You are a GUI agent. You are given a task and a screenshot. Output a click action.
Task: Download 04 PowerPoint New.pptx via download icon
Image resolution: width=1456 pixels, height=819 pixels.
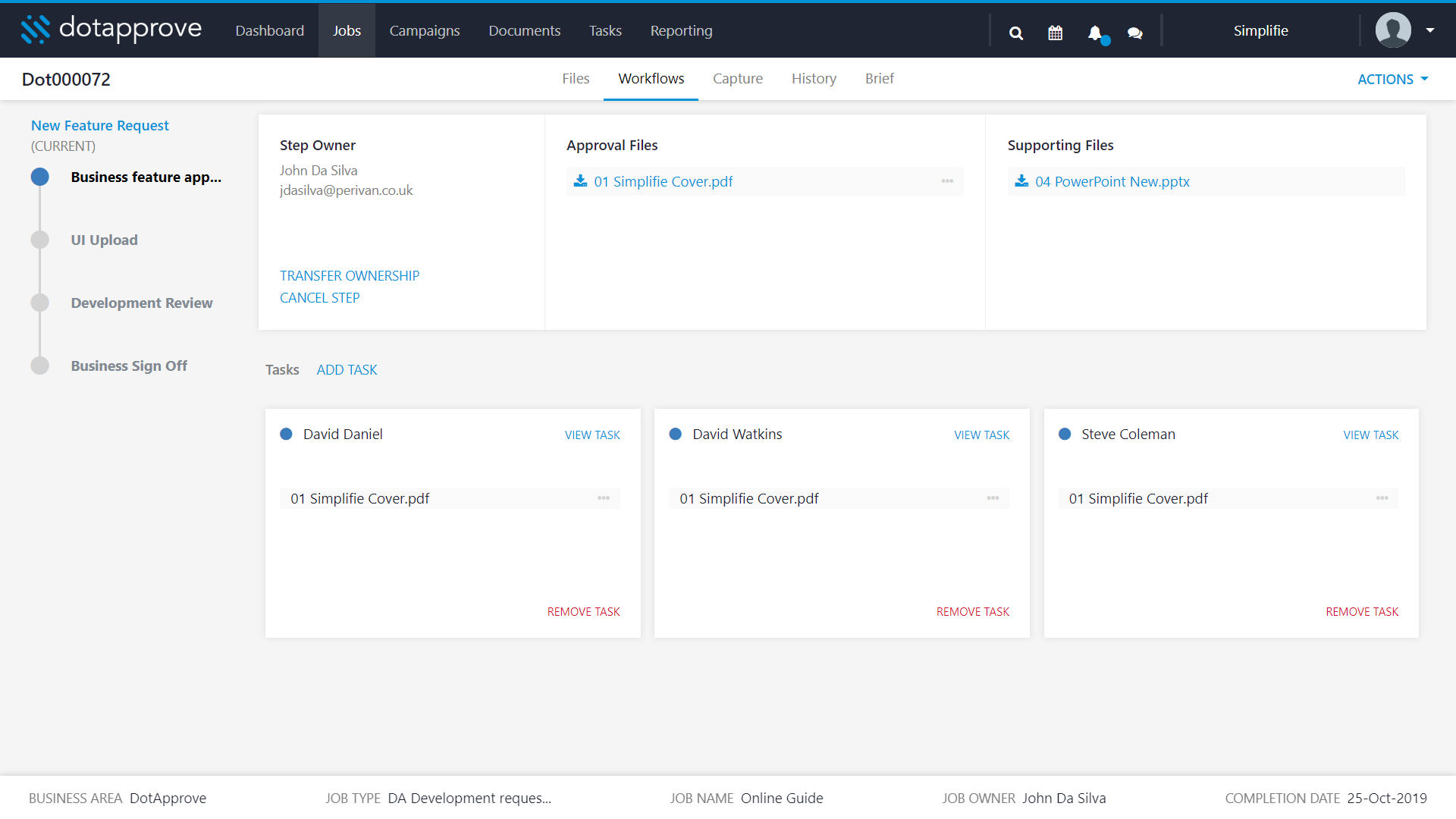(1021, 180)
